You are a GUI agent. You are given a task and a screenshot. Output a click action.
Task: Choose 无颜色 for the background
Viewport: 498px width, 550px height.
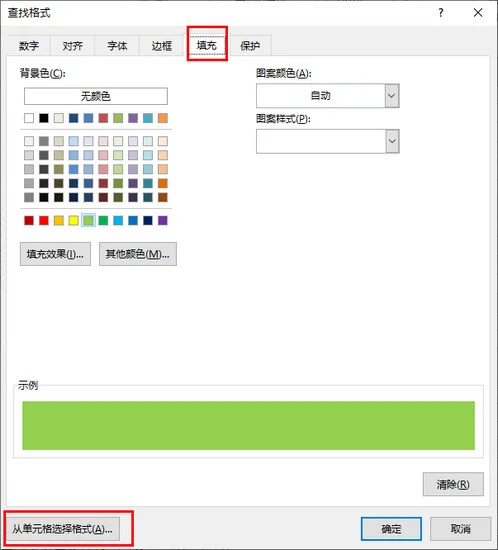coord(96,96)
